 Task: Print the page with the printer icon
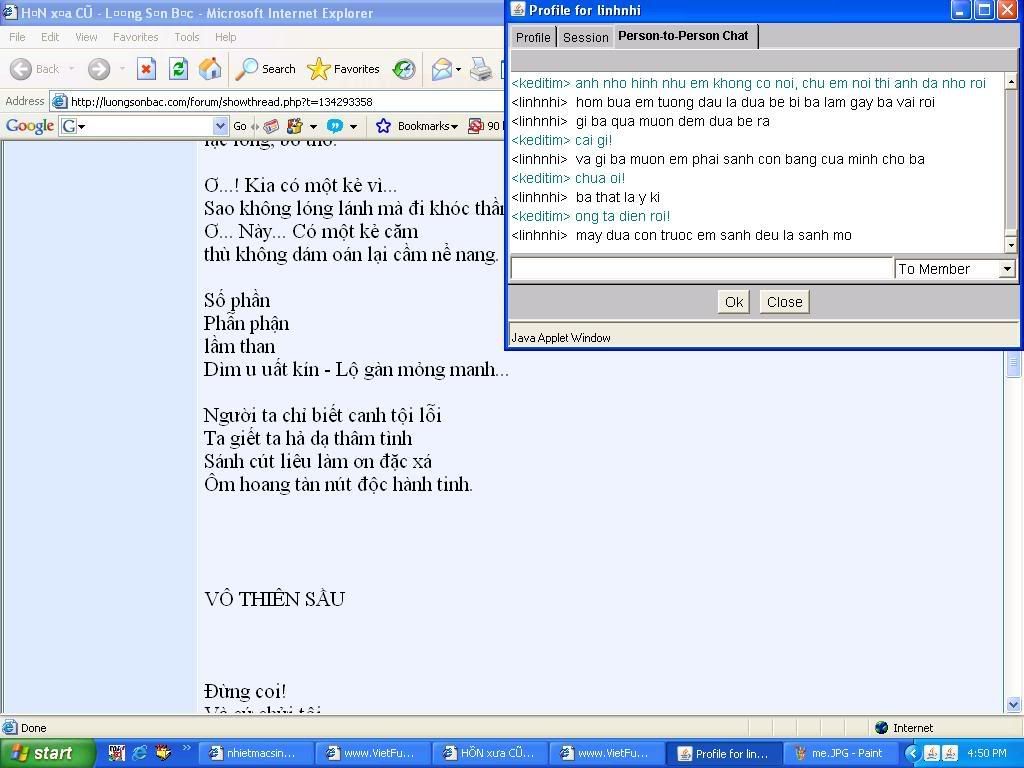481,69
